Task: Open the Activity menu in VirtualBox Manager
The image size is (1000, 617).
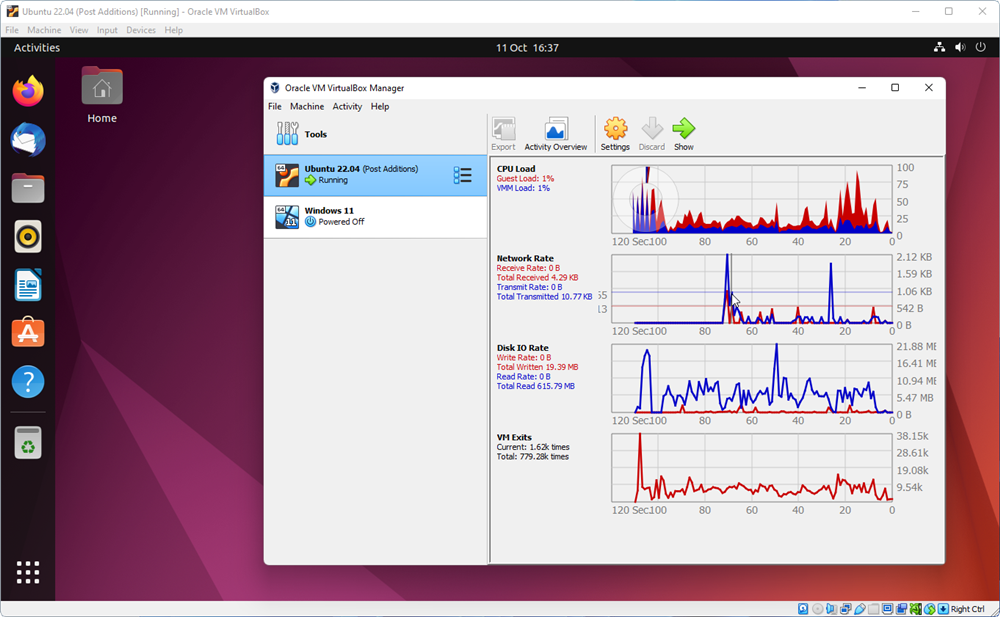Action: pyautogui.click(x=347, y=106)
